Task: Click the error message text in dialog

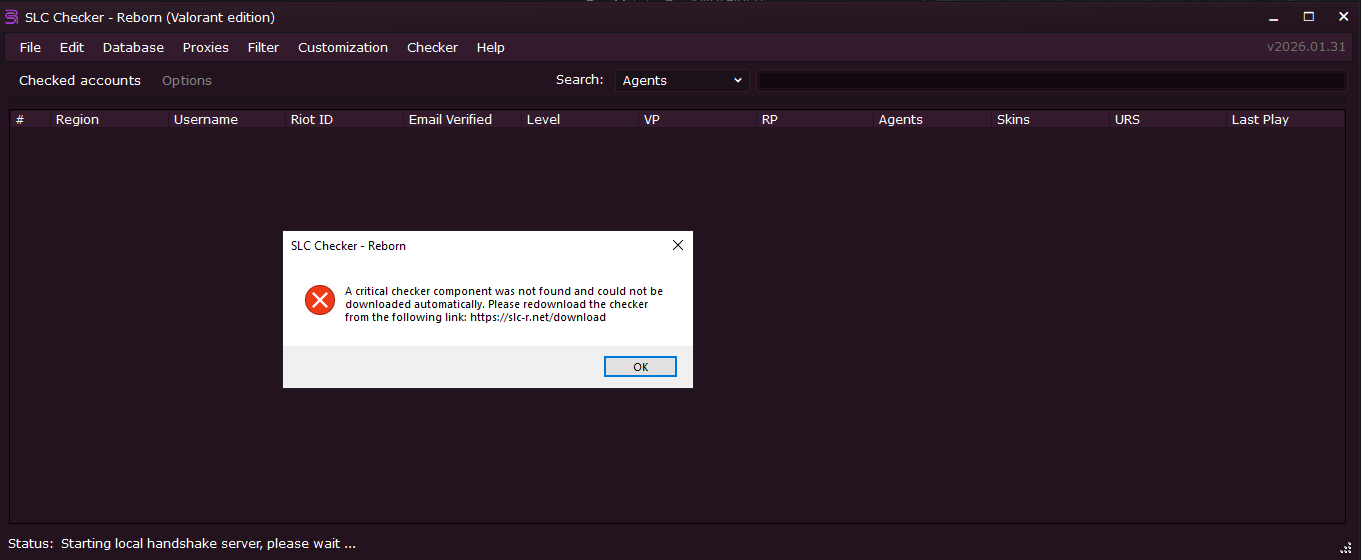Action: [504, 304]
